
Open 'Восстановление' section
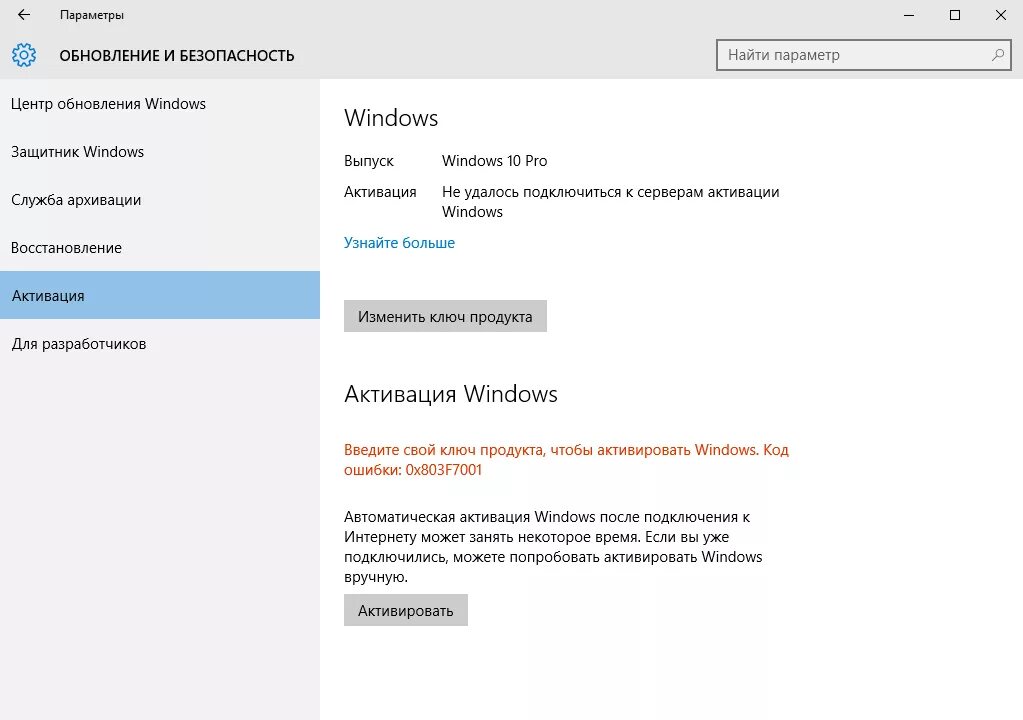tap(160, 248)
